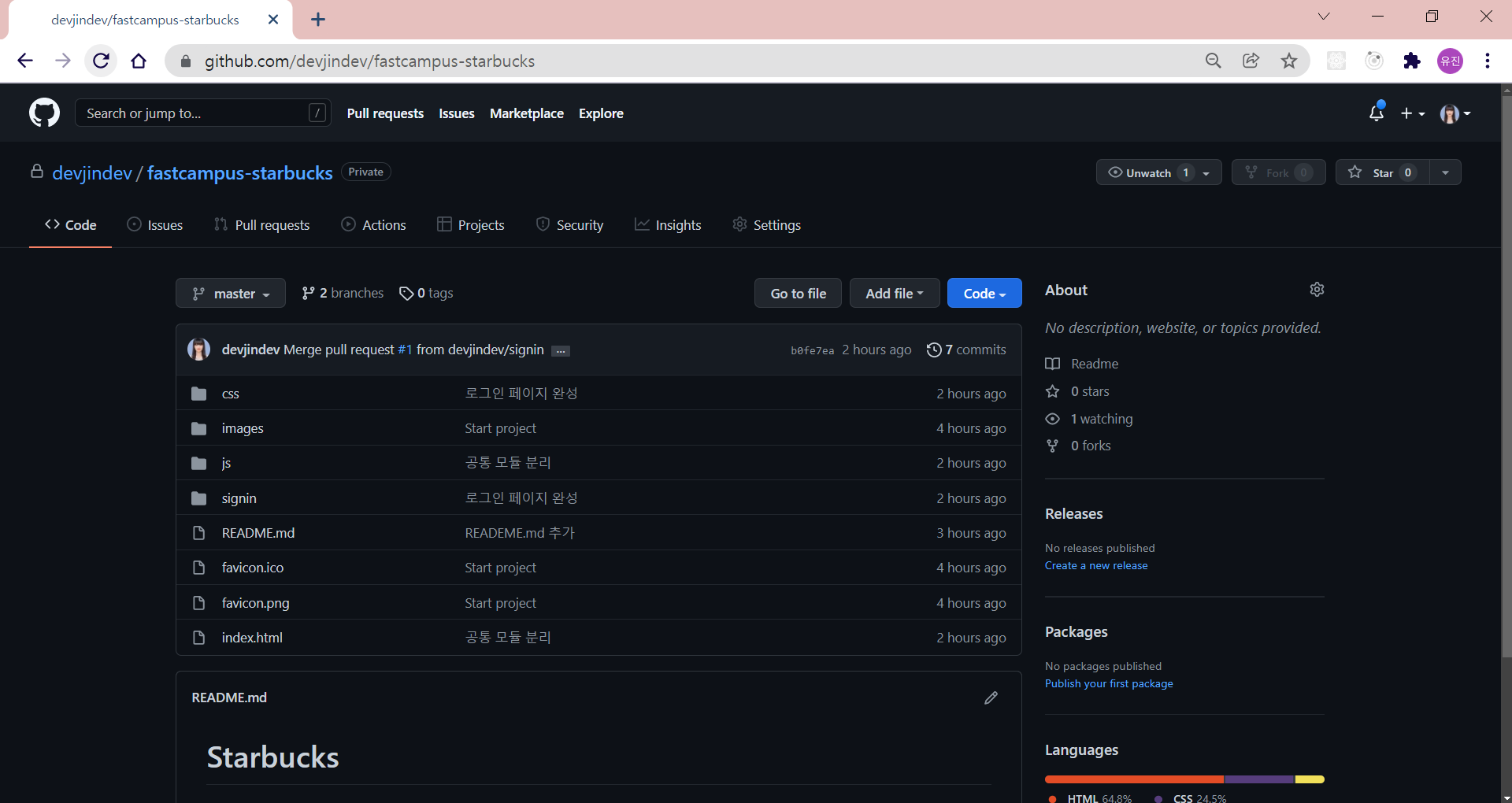
Task: Open css folder icon
Action: point(198,394)
